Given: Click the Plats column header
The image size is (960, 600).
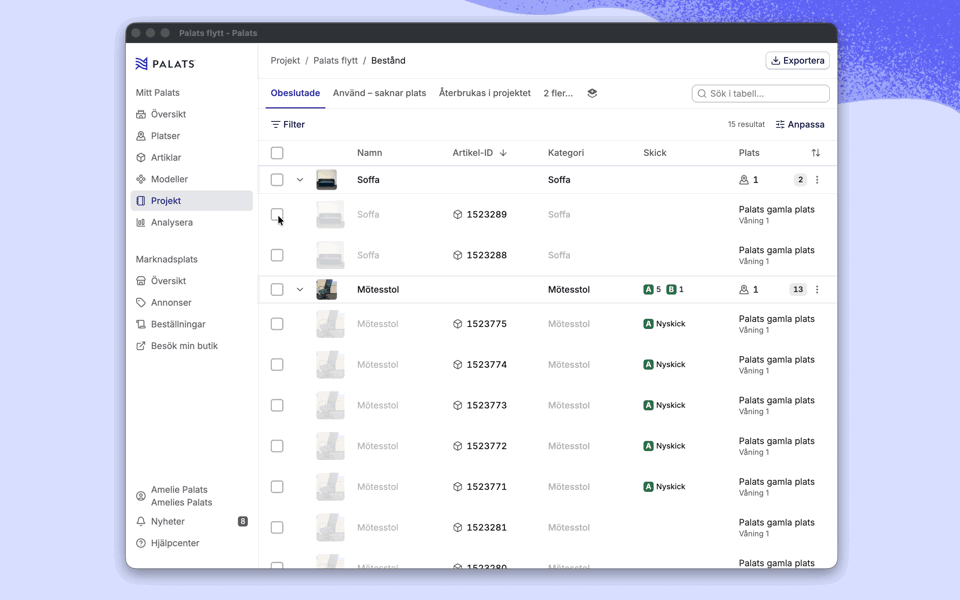Looking at the screenshot, I should pos(749,153).
